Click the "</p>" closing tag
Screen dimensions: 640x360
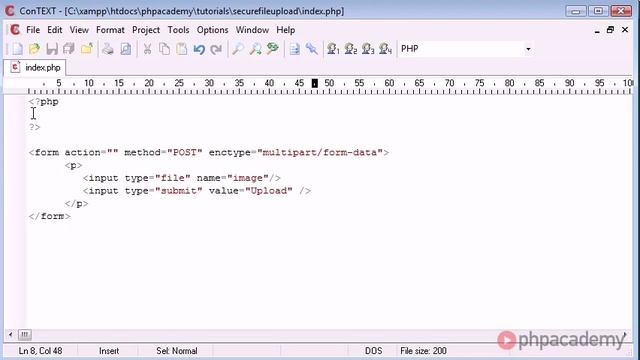coord(76,203)
